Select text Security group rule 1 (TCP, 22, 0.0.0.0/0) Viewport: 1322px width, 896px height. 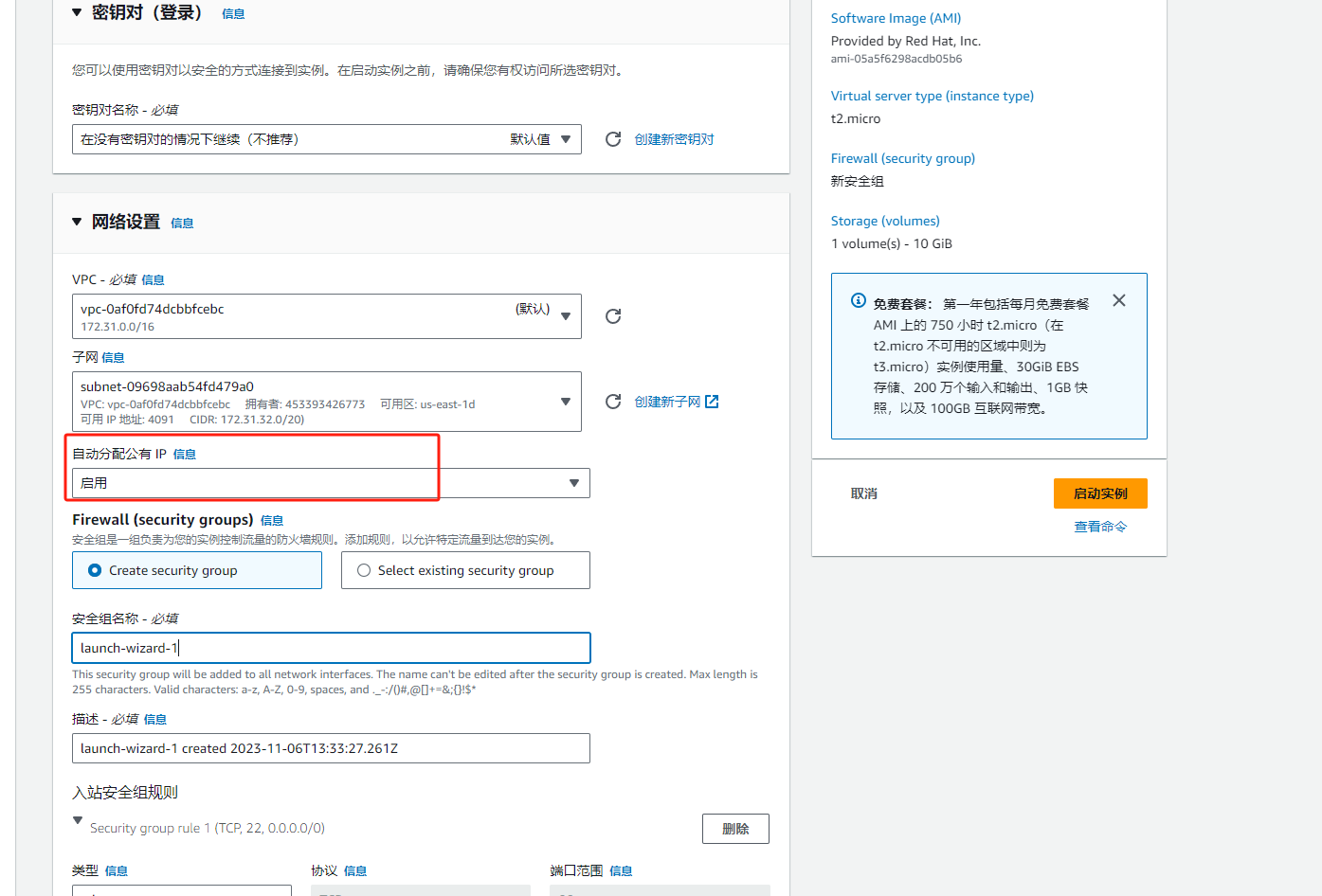(x=208, y=828)
